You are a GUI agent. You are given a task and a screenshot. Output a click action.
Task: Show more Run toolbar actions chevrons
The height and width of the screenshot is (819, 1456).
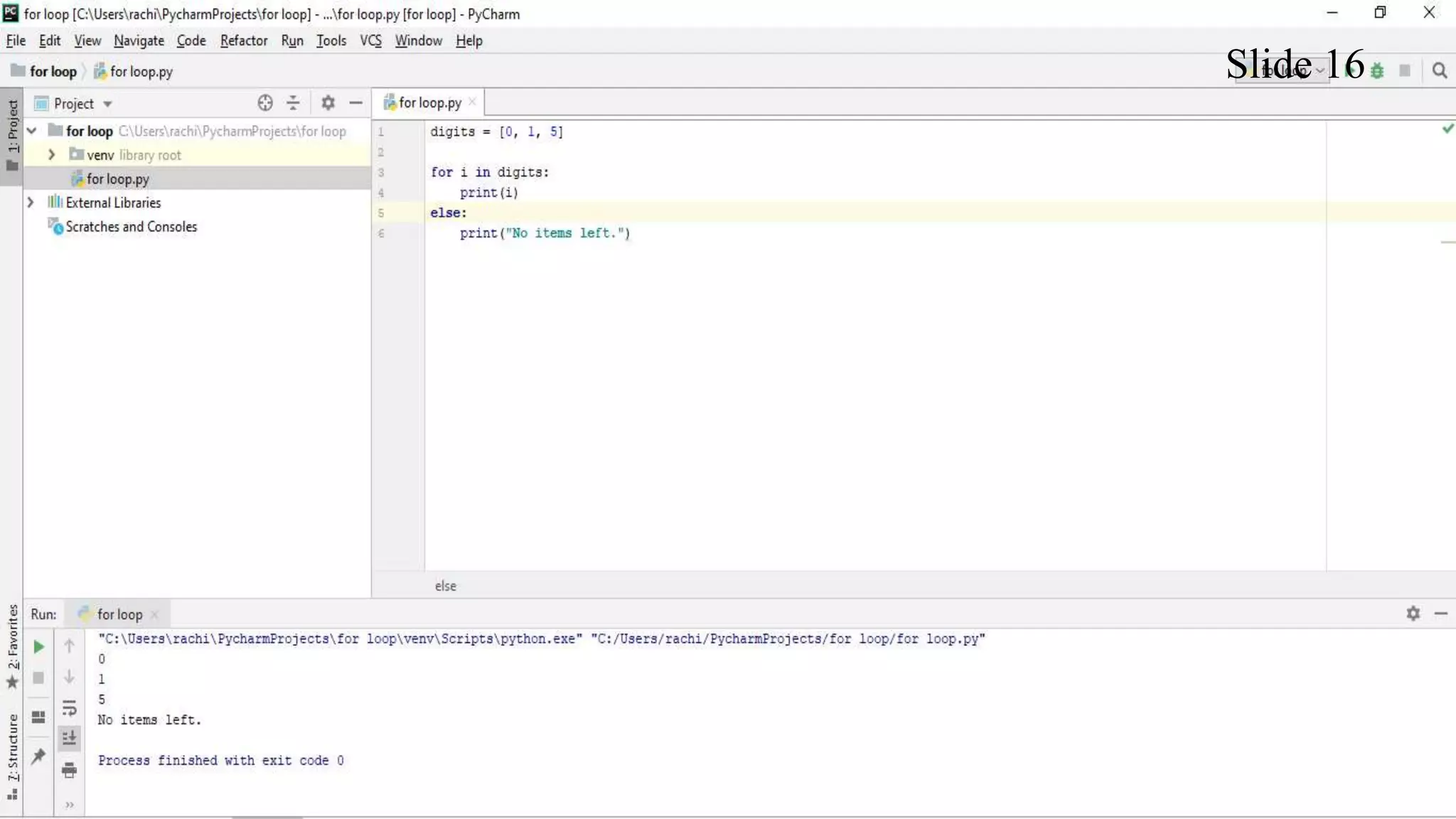point(69,805)
